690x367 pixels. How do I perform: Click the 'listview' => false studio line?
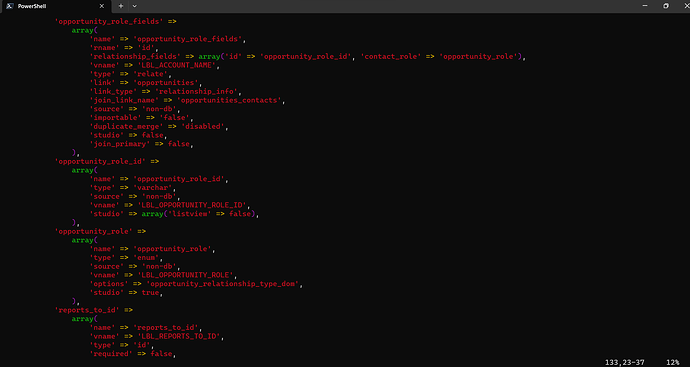coord(174,214)
